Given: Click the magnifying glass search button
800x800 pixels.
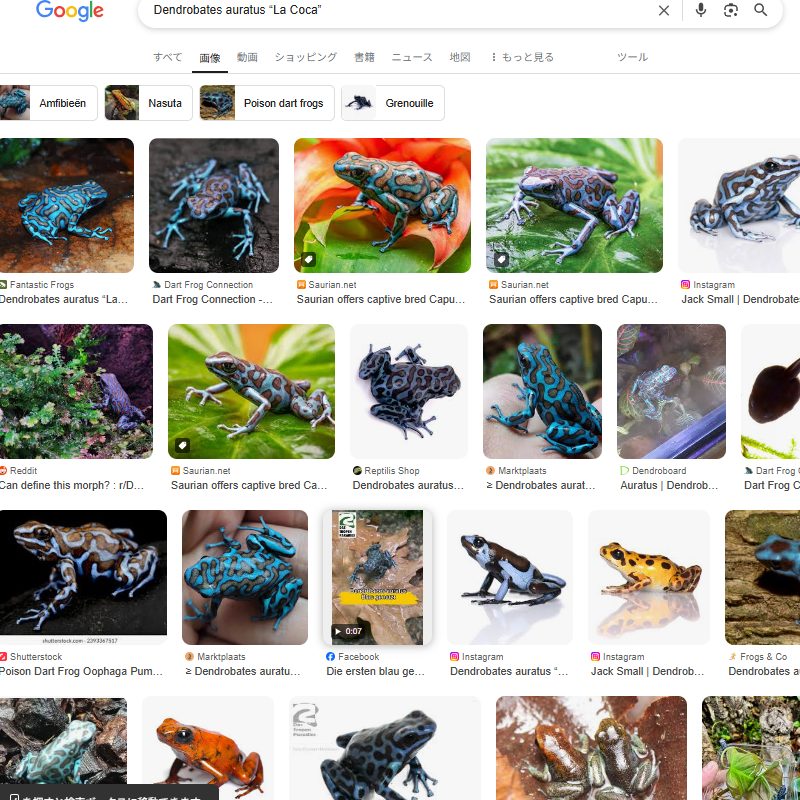Looking at the screenshot, I should coord(761,10).
